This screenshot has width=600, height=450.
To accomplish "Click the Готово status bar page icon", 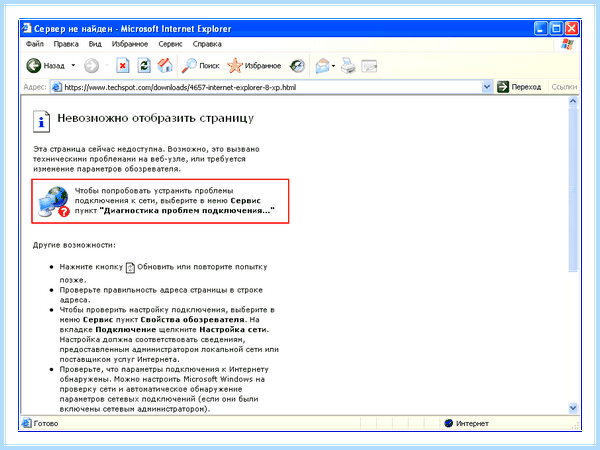I will pos(26,423).
